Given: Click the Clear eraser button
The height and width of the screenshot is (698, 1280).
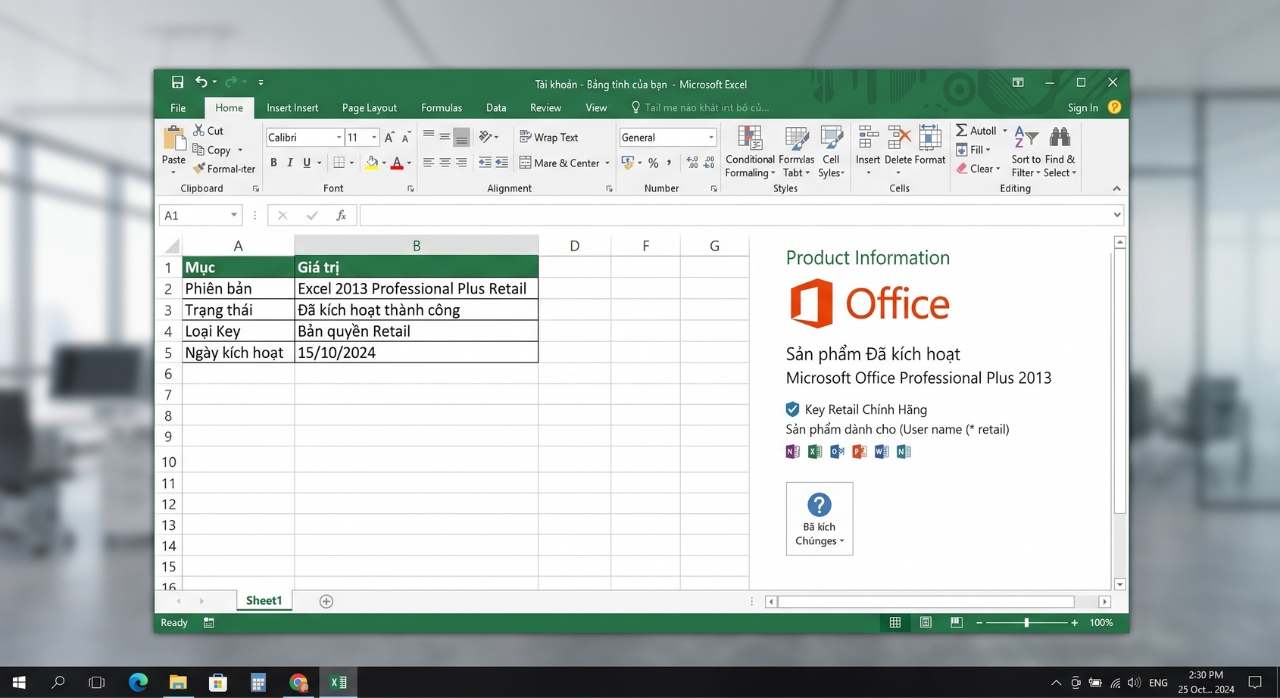Looking at the screenshot, I should (977, 169).
